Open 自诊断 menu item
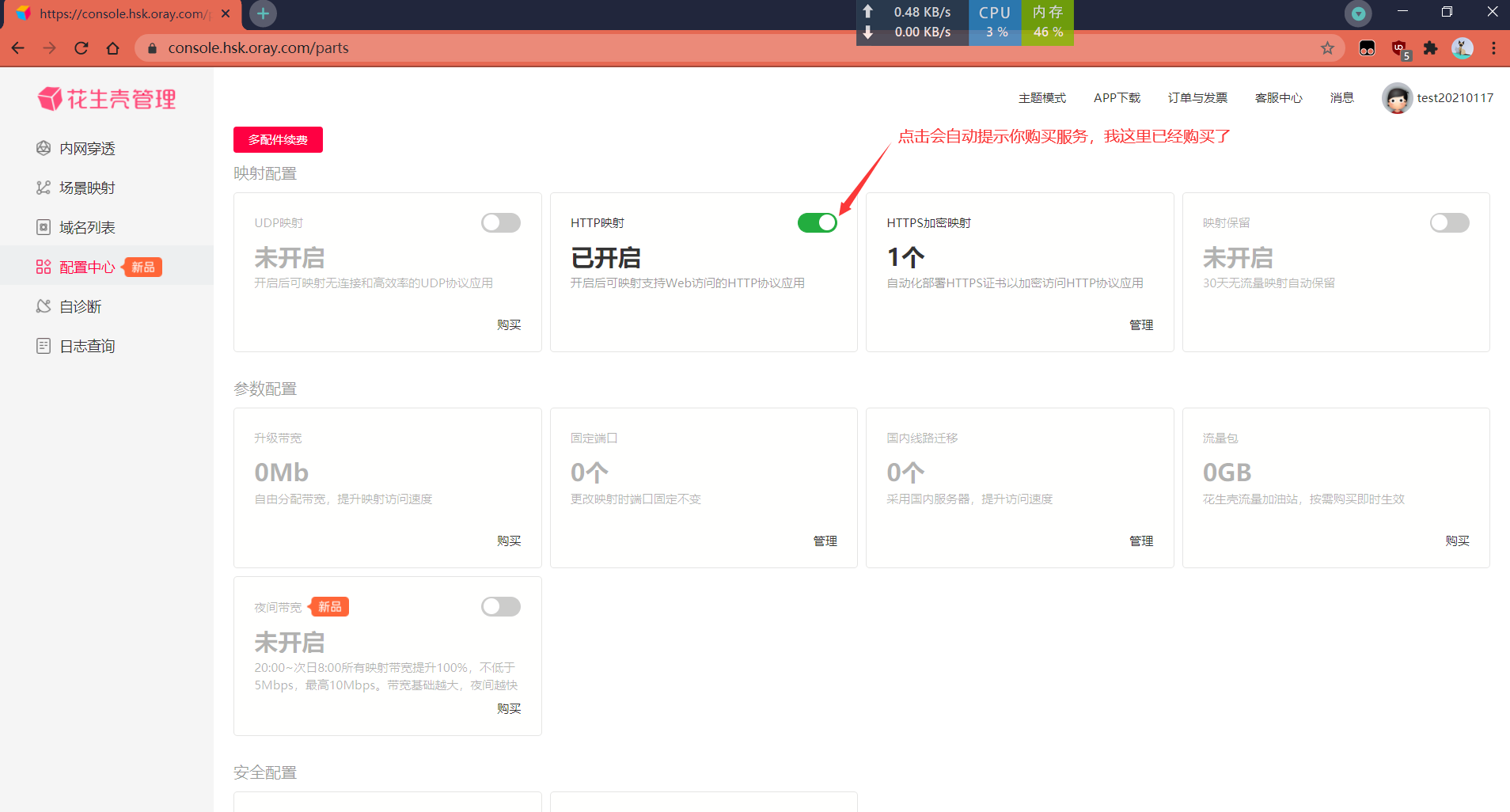Screen dimensions: 1510x812 click(x=80, y=306)
